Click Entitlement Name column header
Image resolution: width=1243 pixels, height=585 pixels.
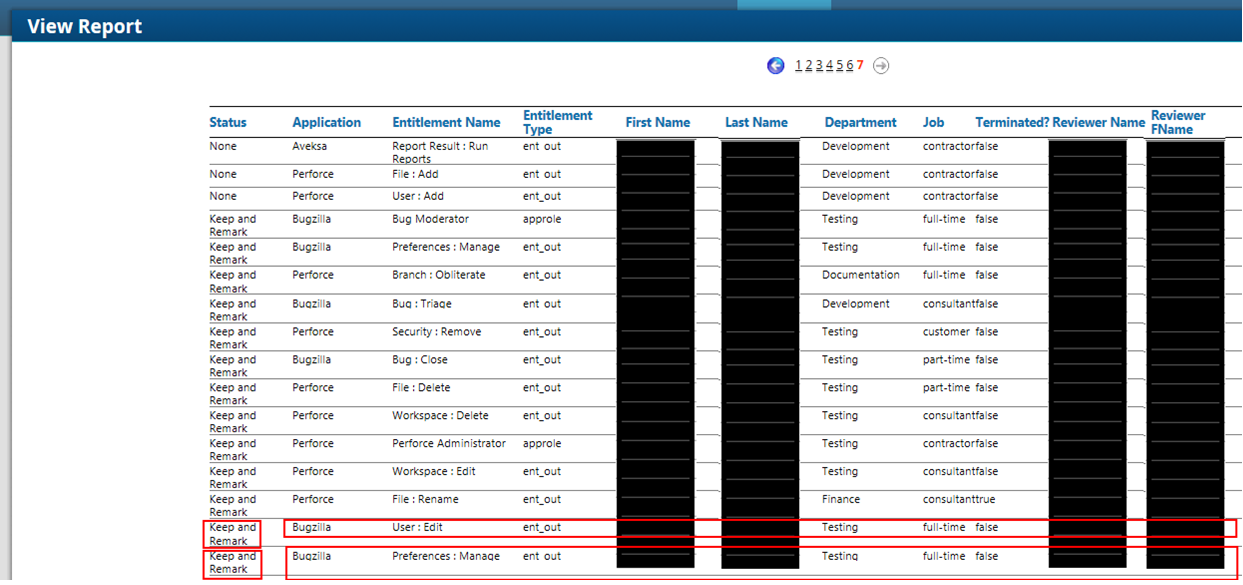point(446,123)
